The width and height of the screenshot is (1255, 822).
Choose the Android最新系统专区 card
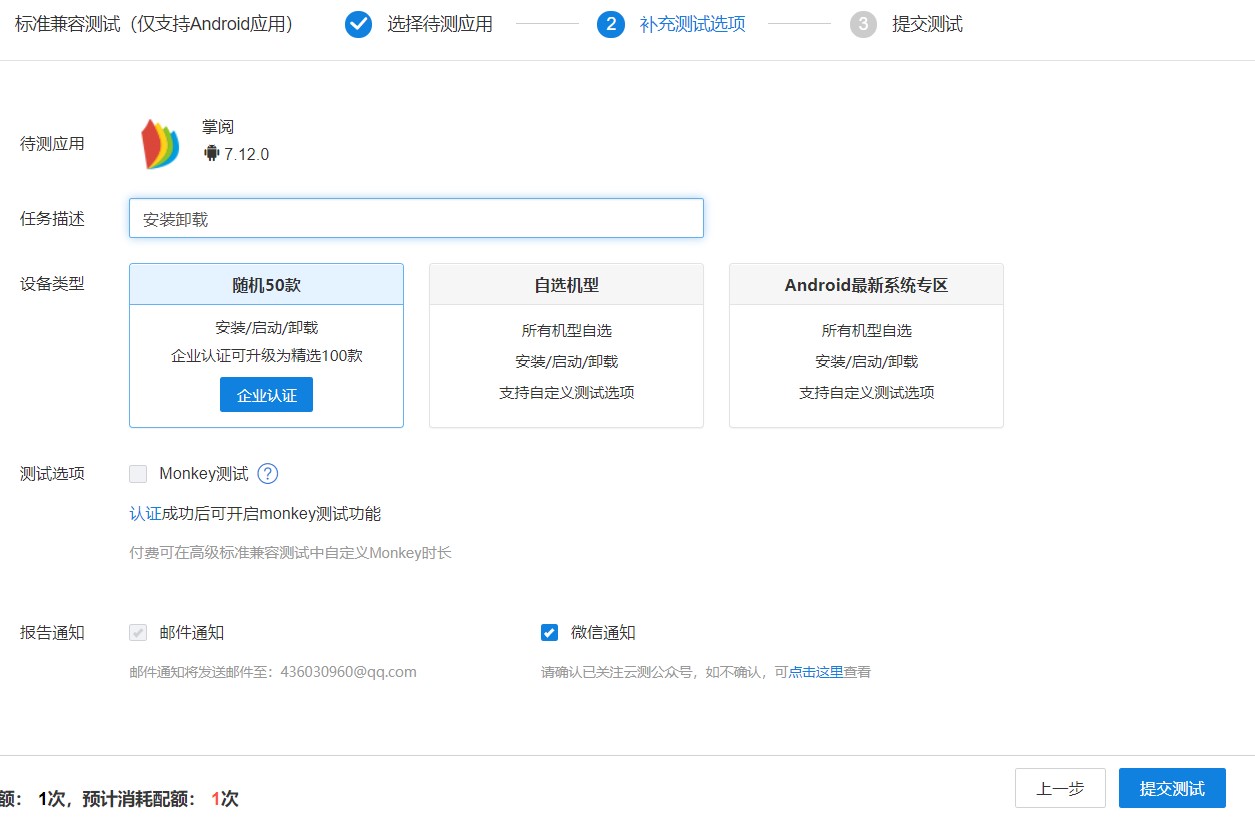tap(866, 345)
